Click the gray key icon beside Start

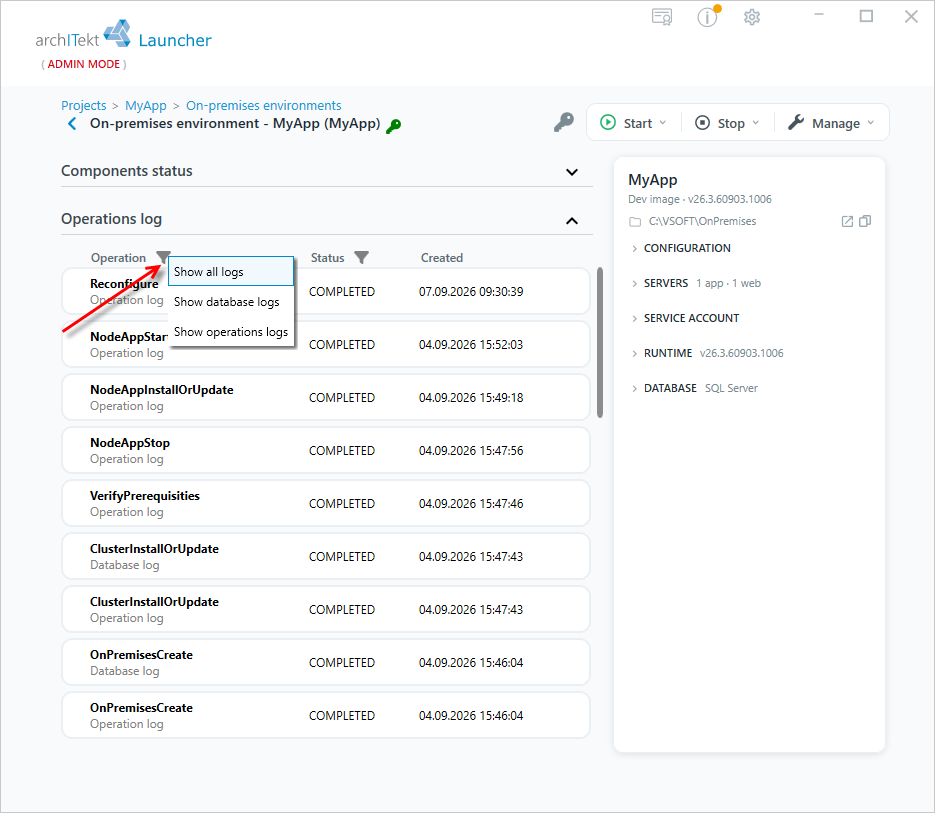coord(564,122)
